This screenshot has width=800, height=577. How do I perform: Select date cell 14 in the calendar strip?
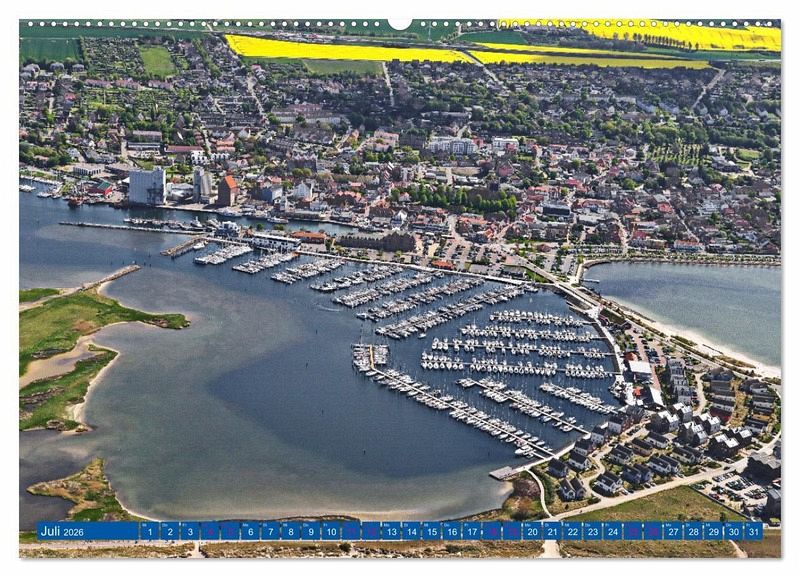pos(411,531)
